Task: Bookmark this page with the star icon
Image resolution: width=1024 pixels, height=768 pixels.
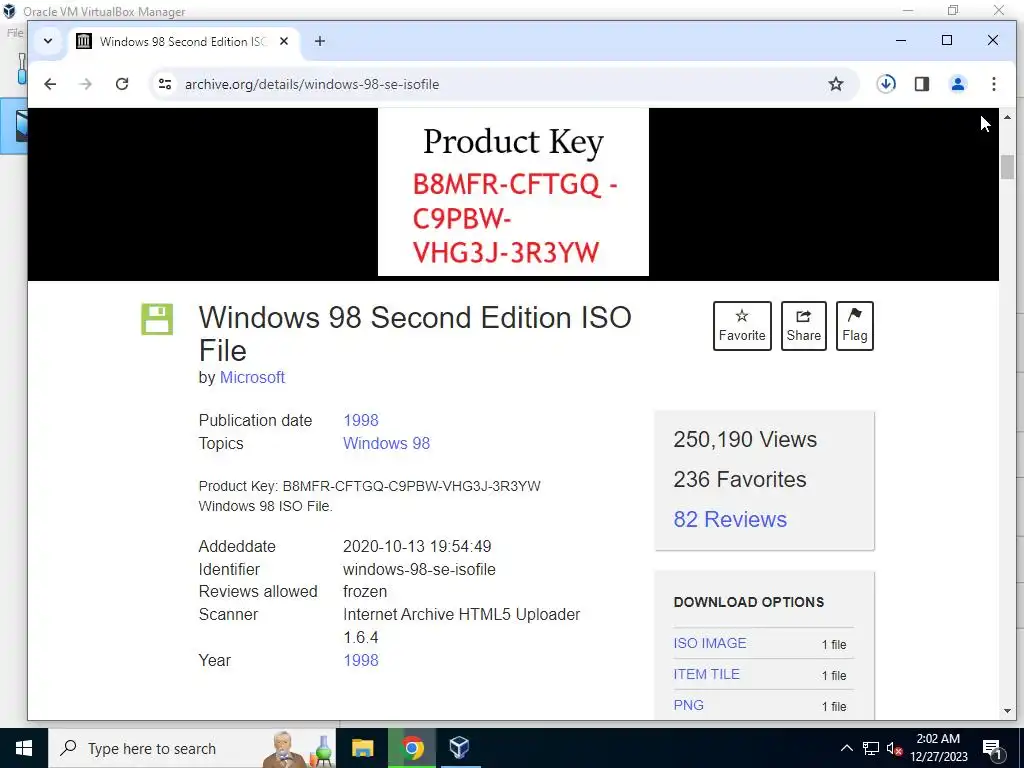Action: [836, 84]
